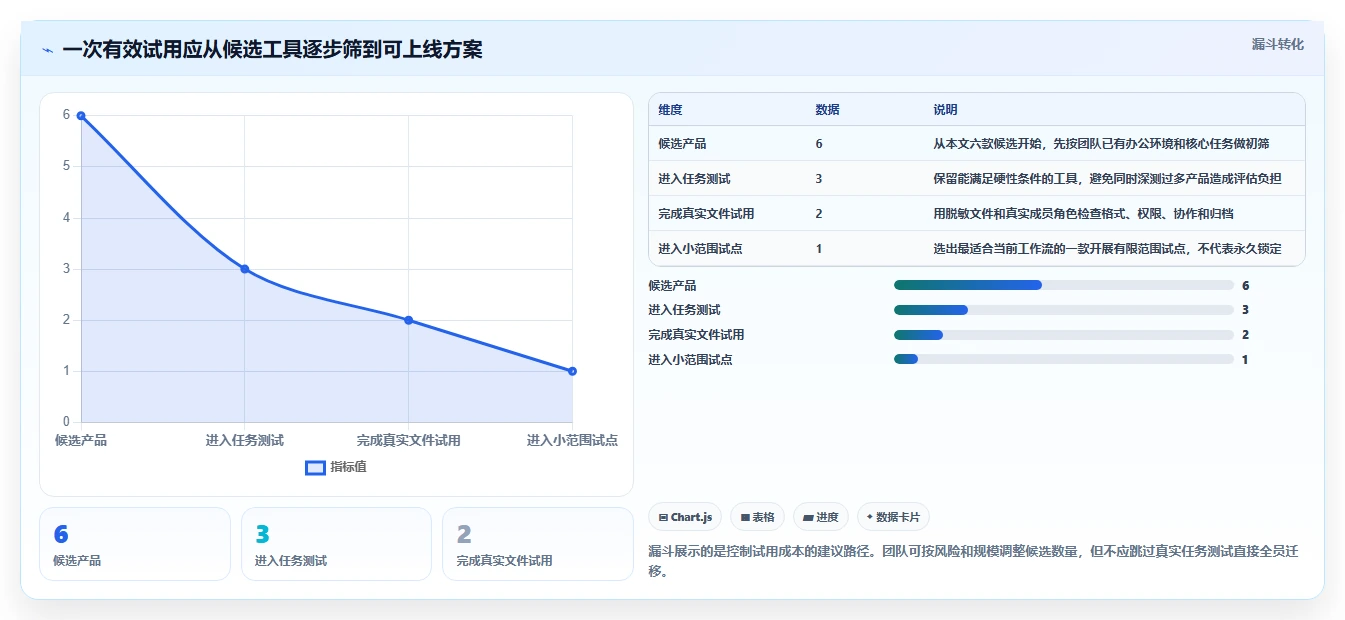Viewport: 1345px width, 620px height.
Task: Click the 进入任务测试 cell in the table
Action: click(x=694, y=179)
